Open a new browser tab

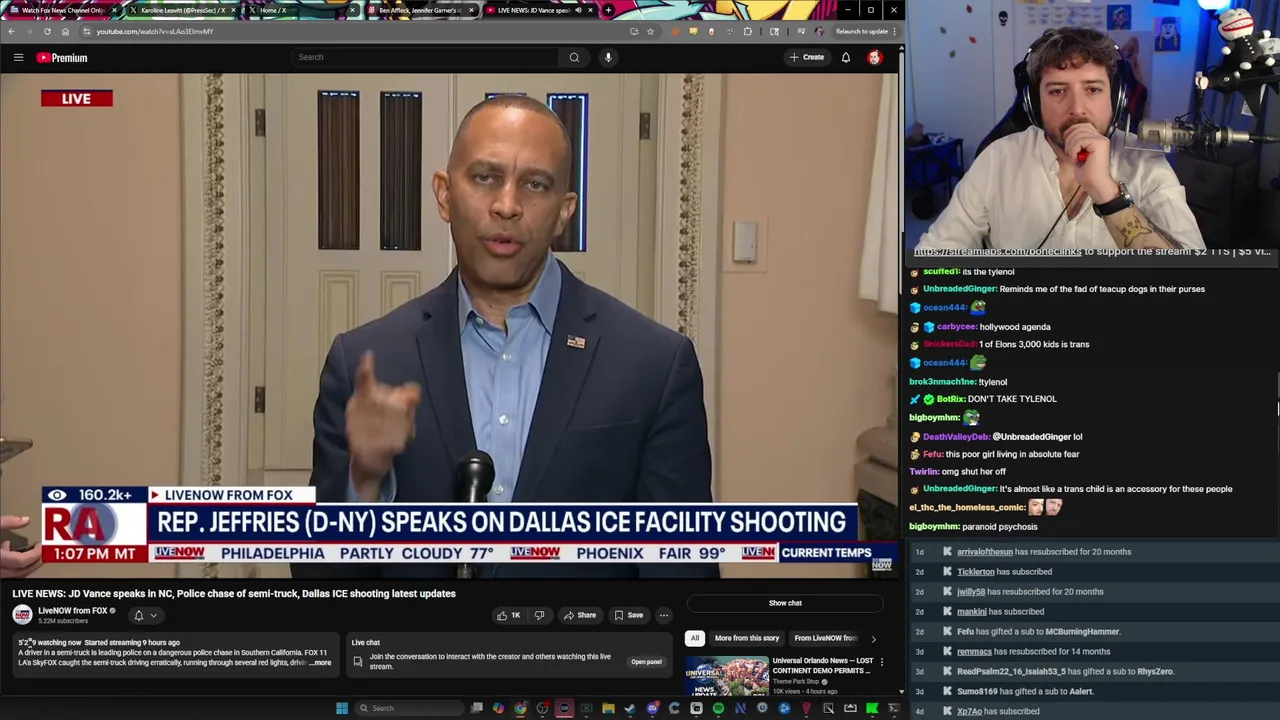pos(608,10)
